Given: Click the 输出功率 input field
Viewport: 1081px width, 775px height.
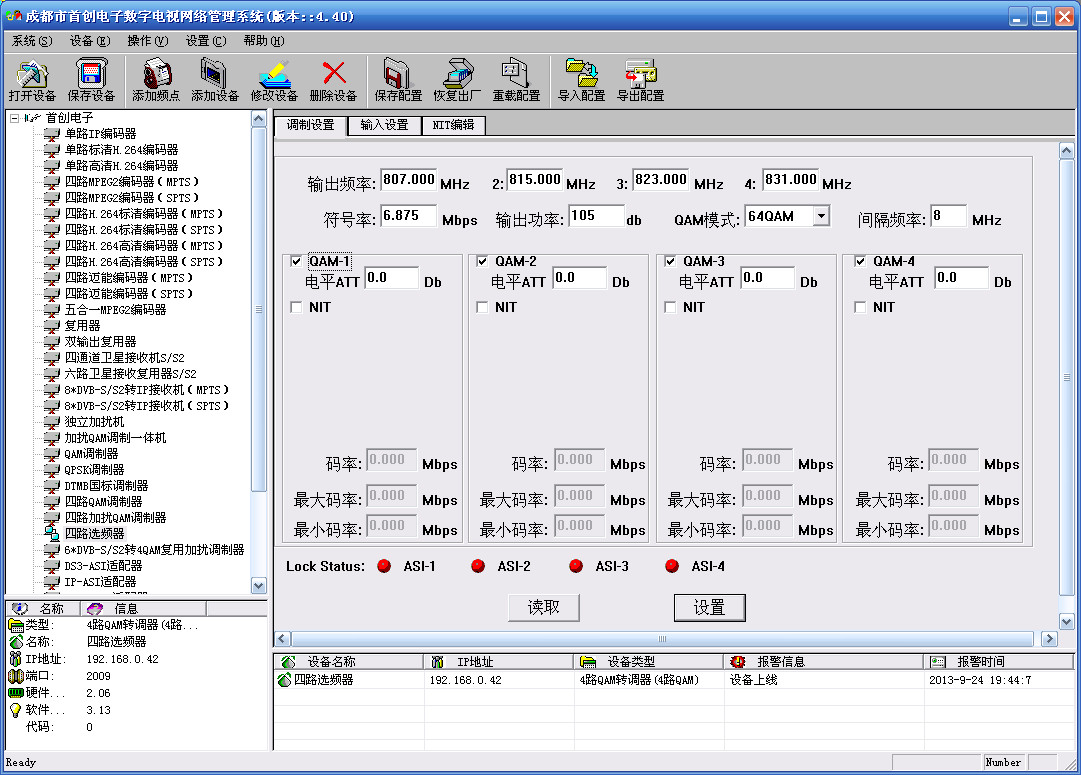Looking at the screenshot, I should 596,216.
